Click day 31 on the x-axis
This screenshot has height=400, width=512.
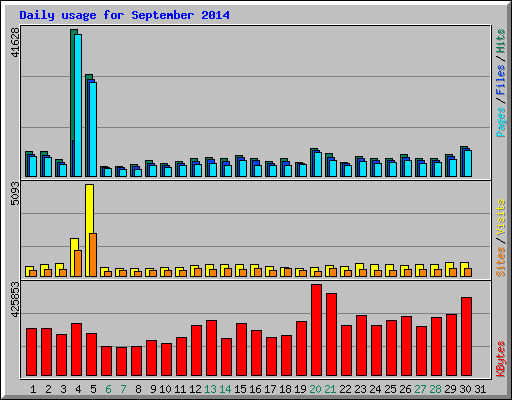coord(480,389)
